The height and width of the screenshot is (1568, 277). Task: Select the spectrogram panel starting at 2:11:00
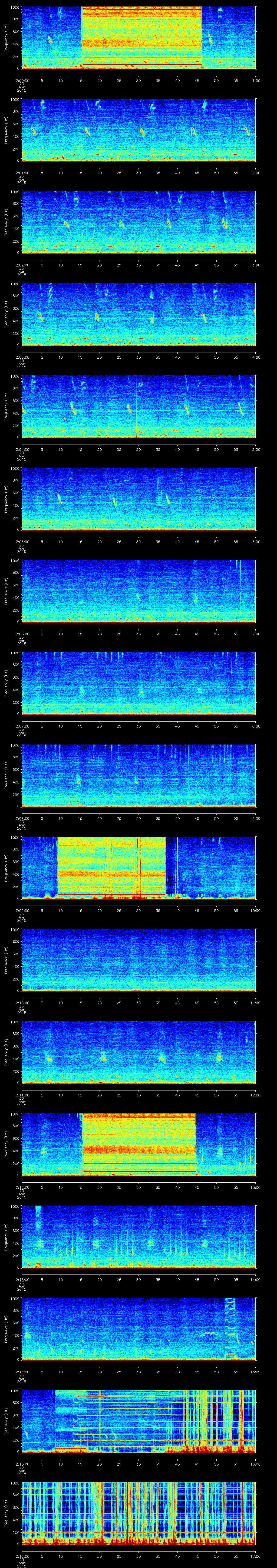pos(138,1052)
